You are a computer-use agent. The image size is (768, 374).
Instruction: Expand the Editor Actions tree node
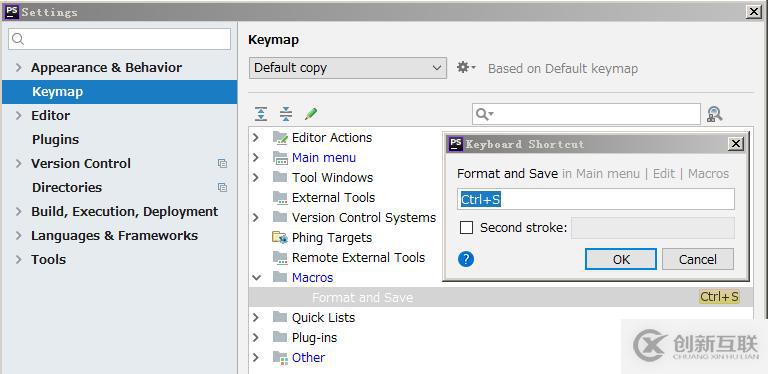coord(256,138)
